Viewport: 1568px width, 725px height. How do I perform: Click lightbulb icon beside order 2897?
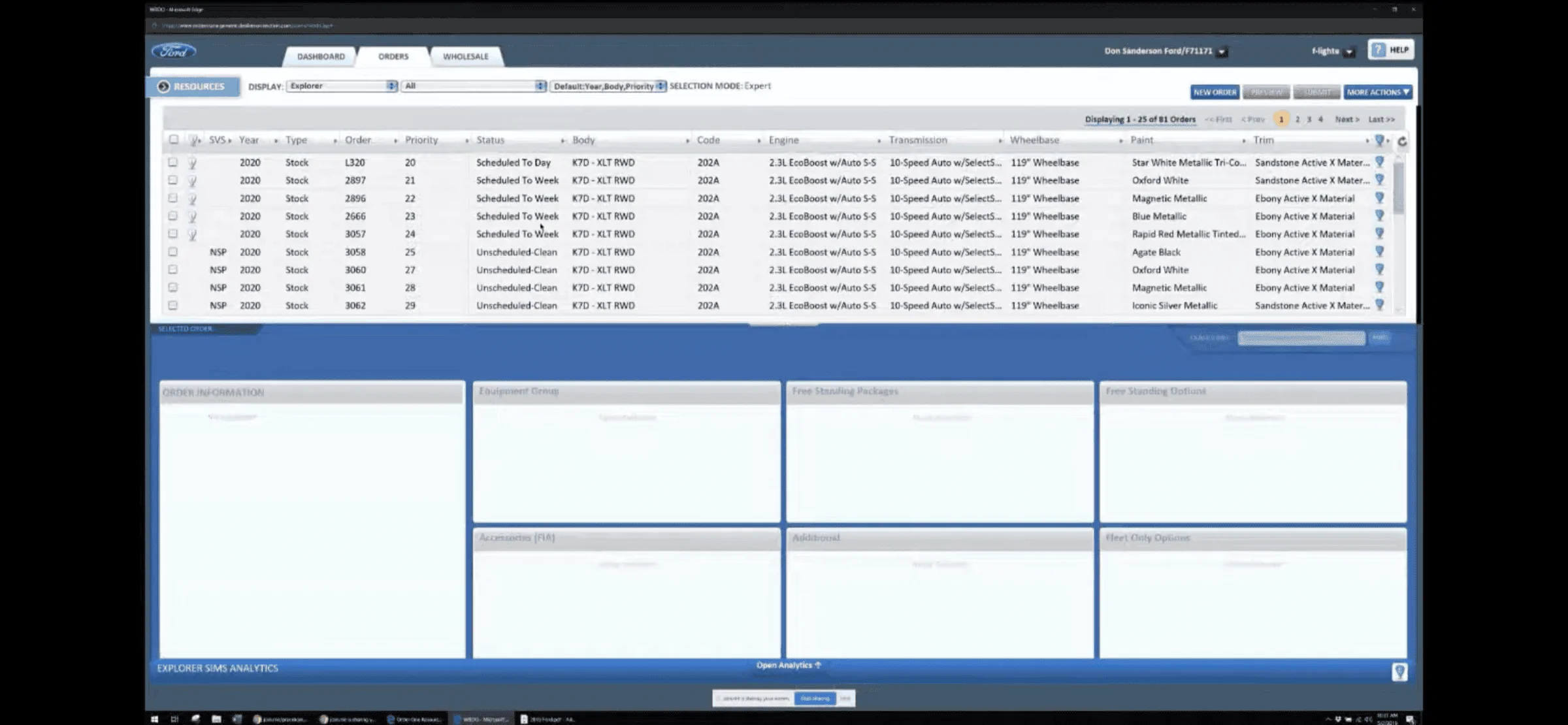pos(193,181)
